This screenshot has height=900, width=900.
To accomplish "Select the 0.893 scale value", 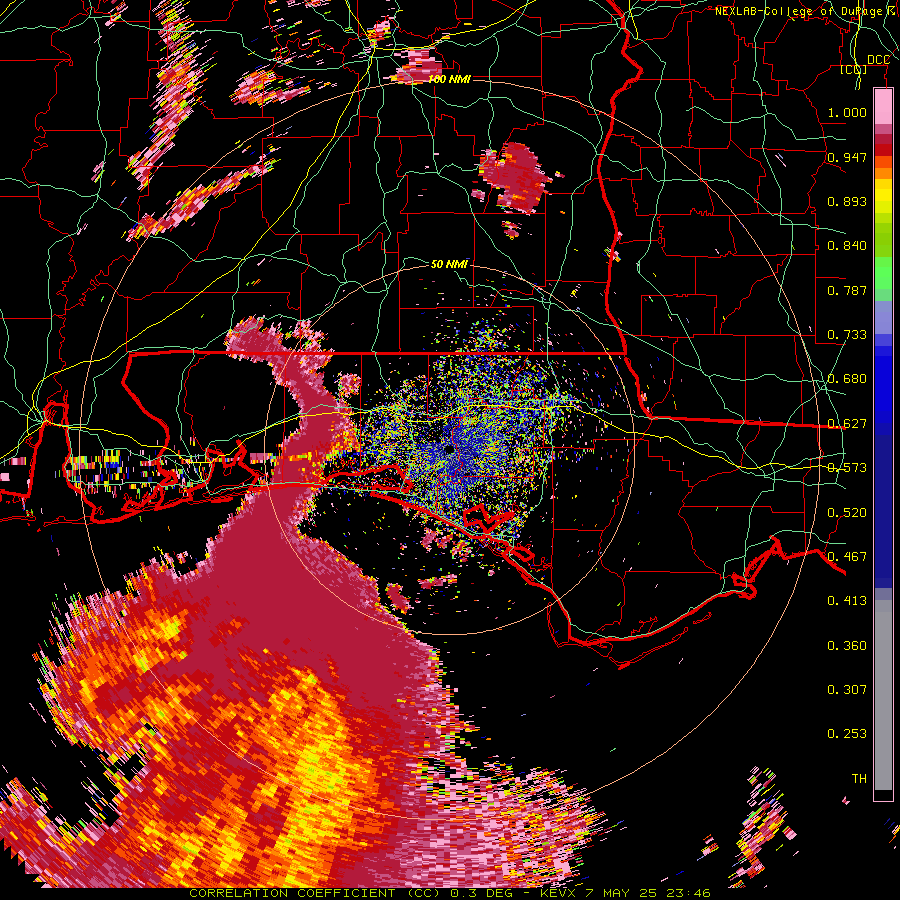I will click(847, 201).
